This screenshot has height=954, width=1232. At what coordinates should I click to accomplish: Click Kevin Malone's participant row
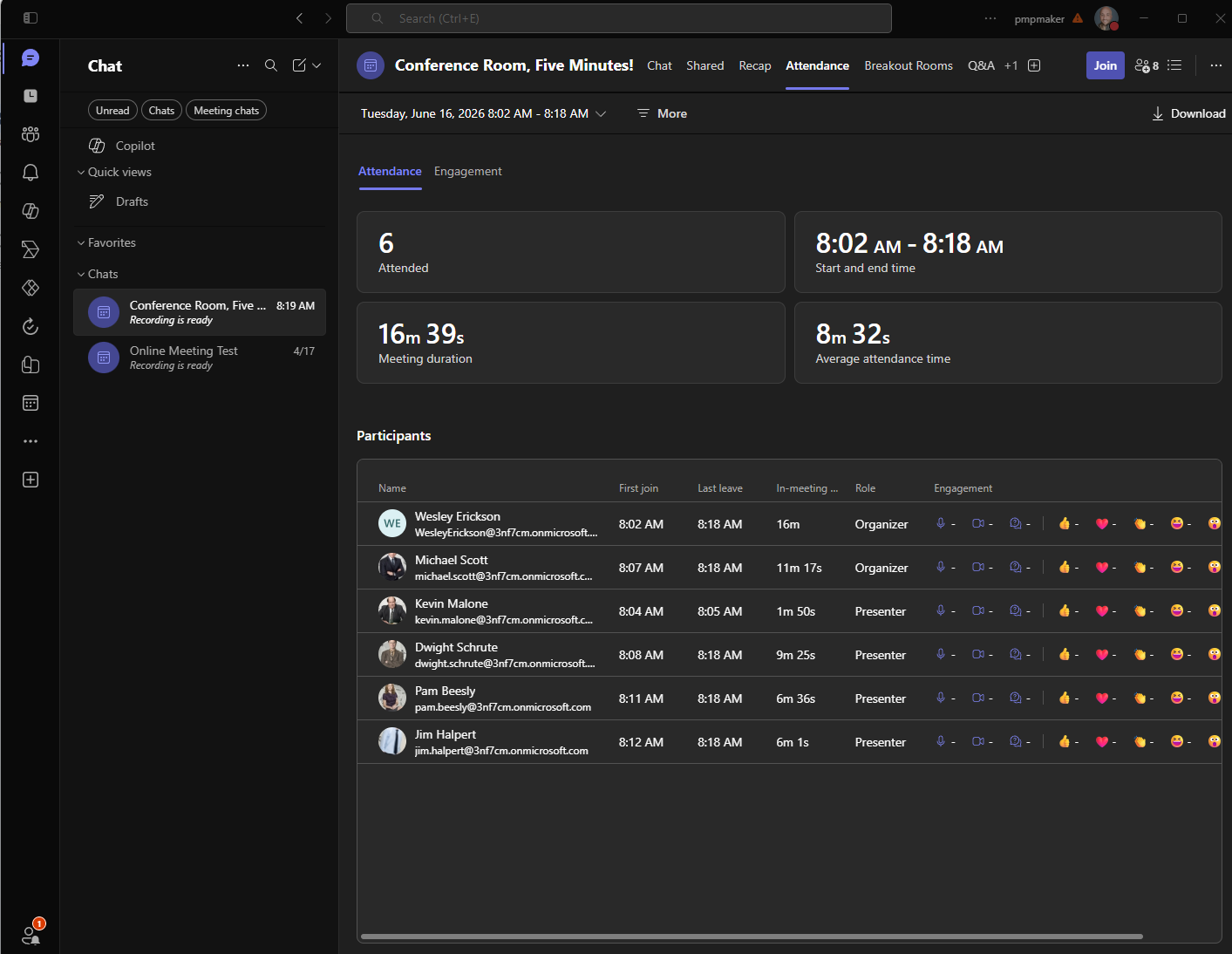(789, 611)
